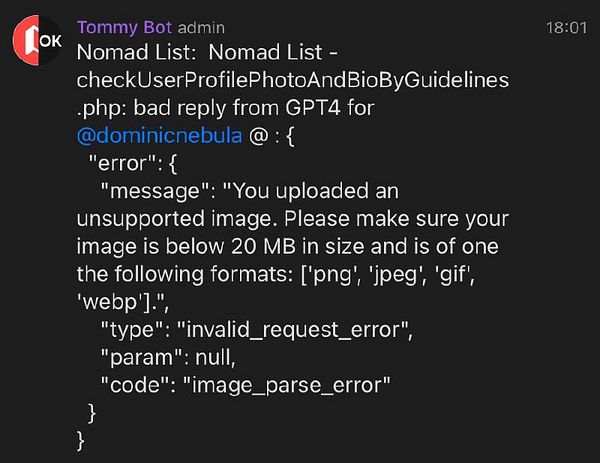Viewport: 600px width, 463px height.
Task: Select the "error" JSON key
Action: (123, 163)
